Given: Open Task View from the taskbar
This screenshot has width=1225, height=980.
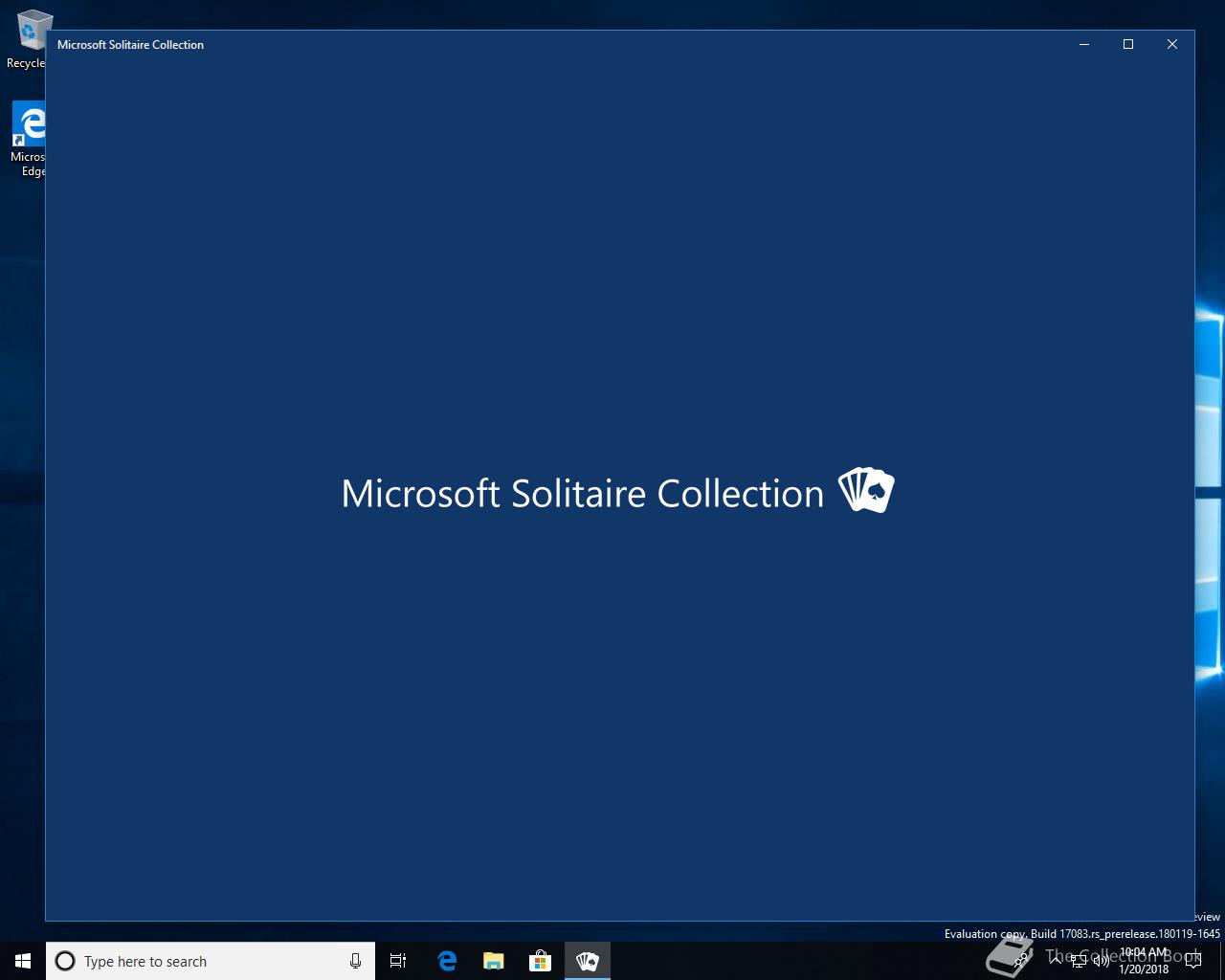Looking at the screenshot, I should pos(398,961).
